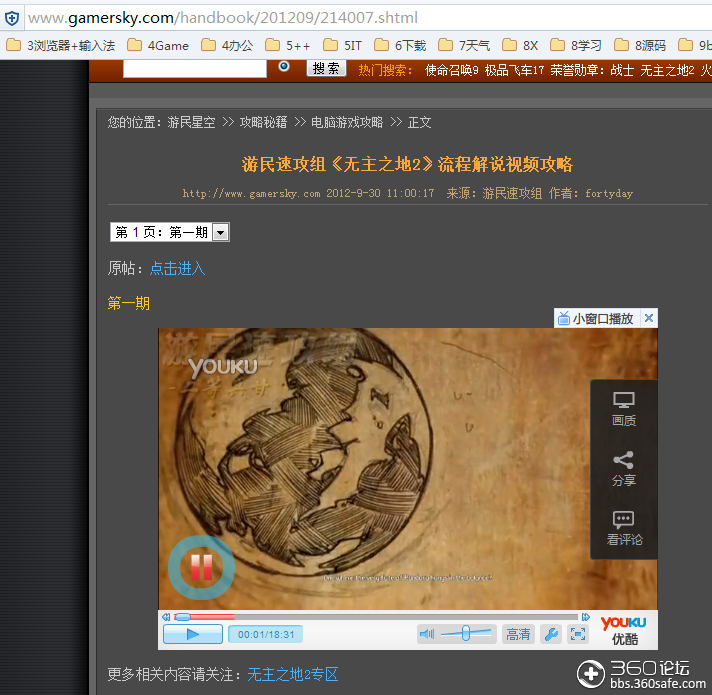The width and height of the screenshot is (712, 695).
Task: Click the 第一期 section heading
Action: coord(129,303)
